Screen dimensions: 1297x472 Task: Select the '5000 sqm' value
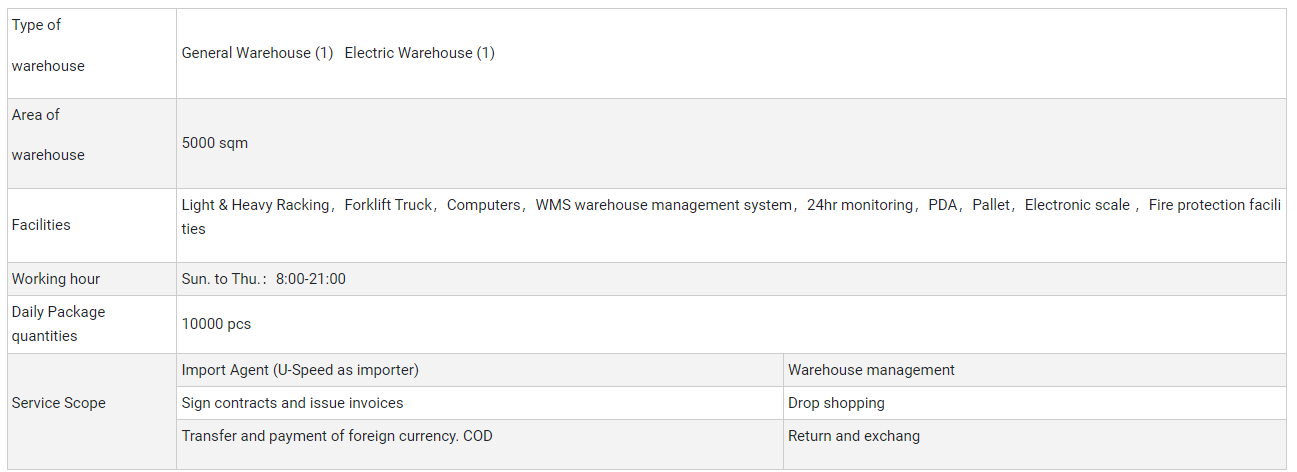point(215,143)
